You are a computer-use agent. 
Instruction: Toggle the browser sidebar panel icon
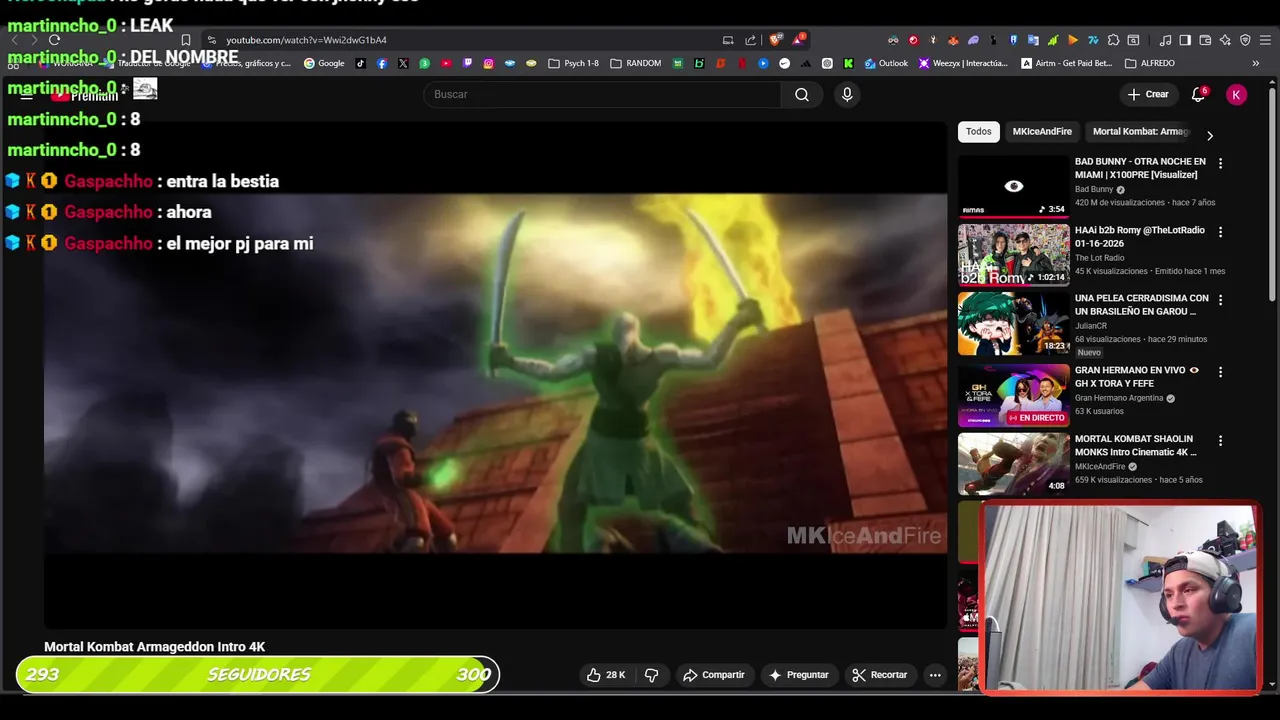pyautogui.click(x=1185, y=40)
